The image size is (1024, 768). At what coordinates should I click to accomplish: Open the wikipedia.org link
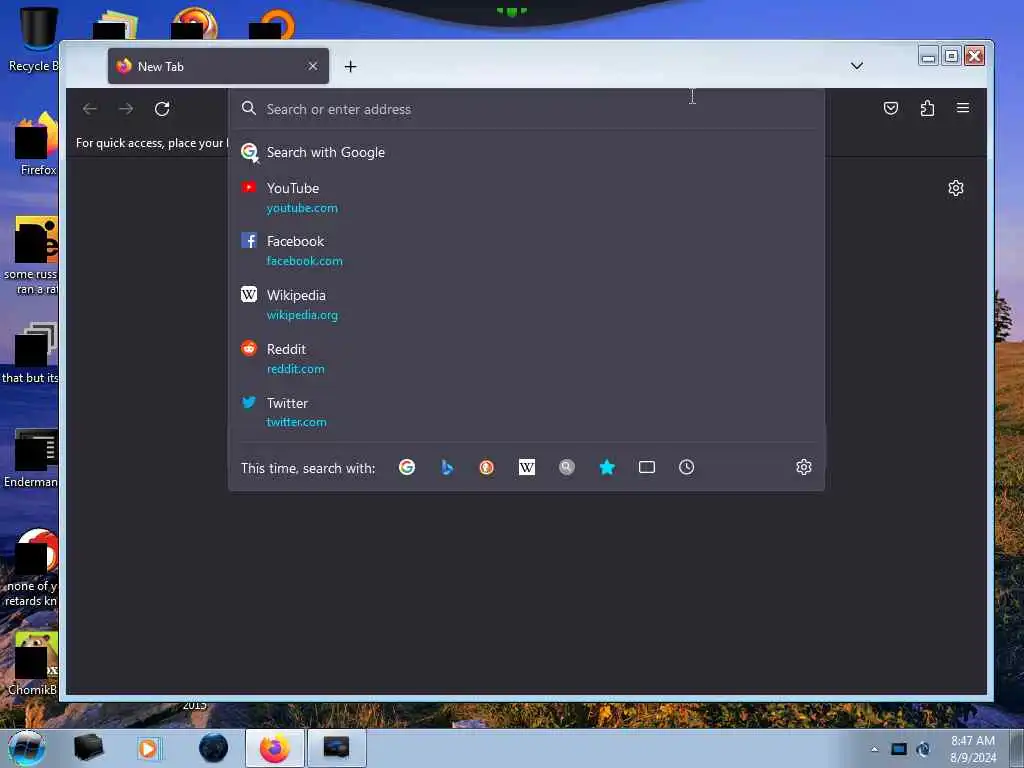(302, 315)
